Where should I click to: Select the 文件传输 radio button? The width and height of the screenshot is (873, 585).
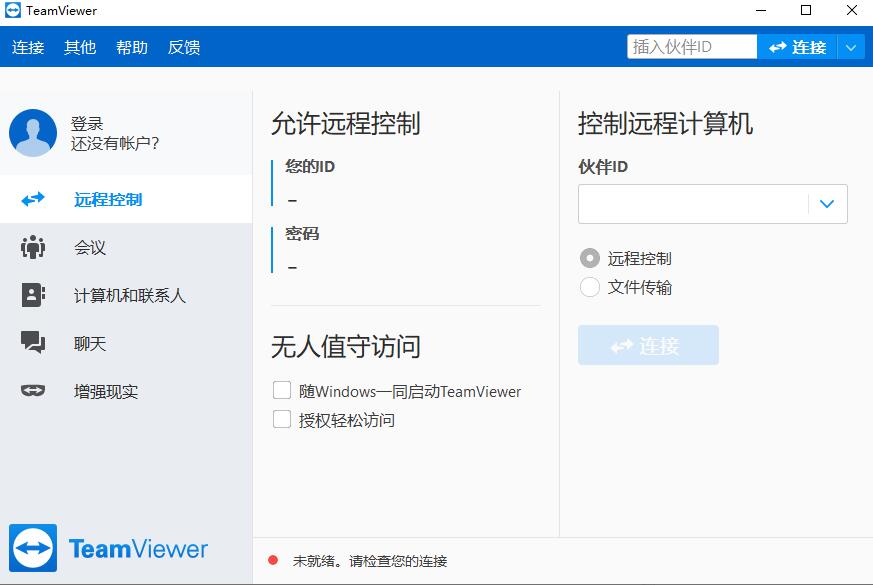coord(590,287)
